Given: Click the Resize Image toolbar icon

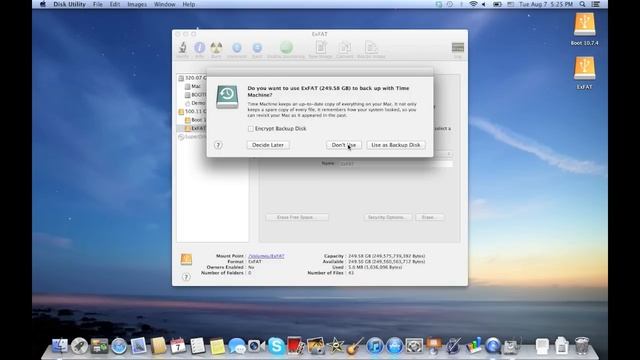Looking at the screenshot, I should tap(371, 47).
